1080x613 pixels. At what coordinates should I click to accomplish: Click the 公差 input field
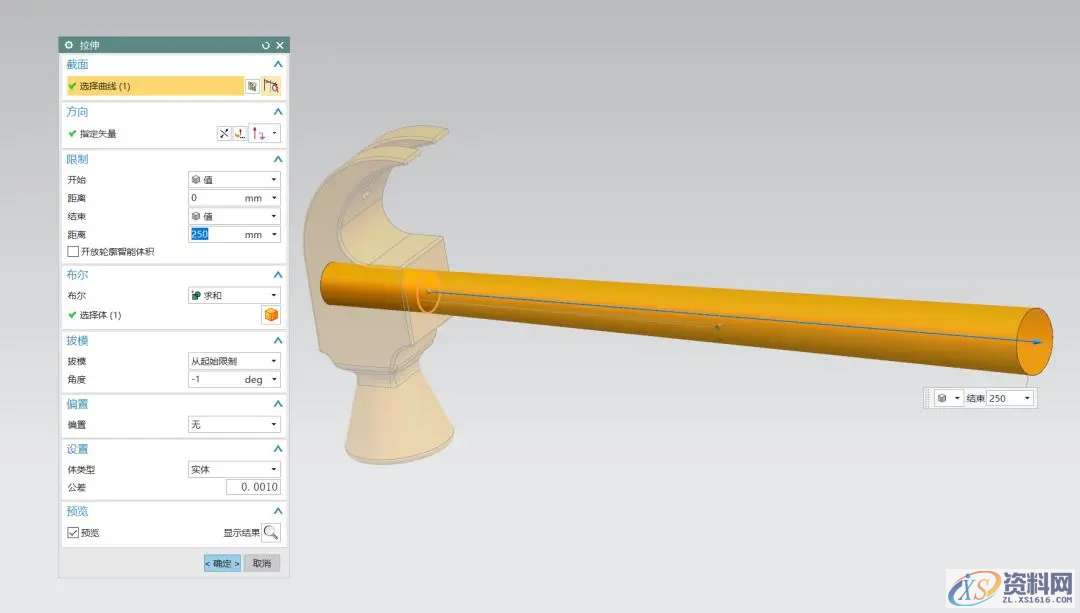(253, 488)
